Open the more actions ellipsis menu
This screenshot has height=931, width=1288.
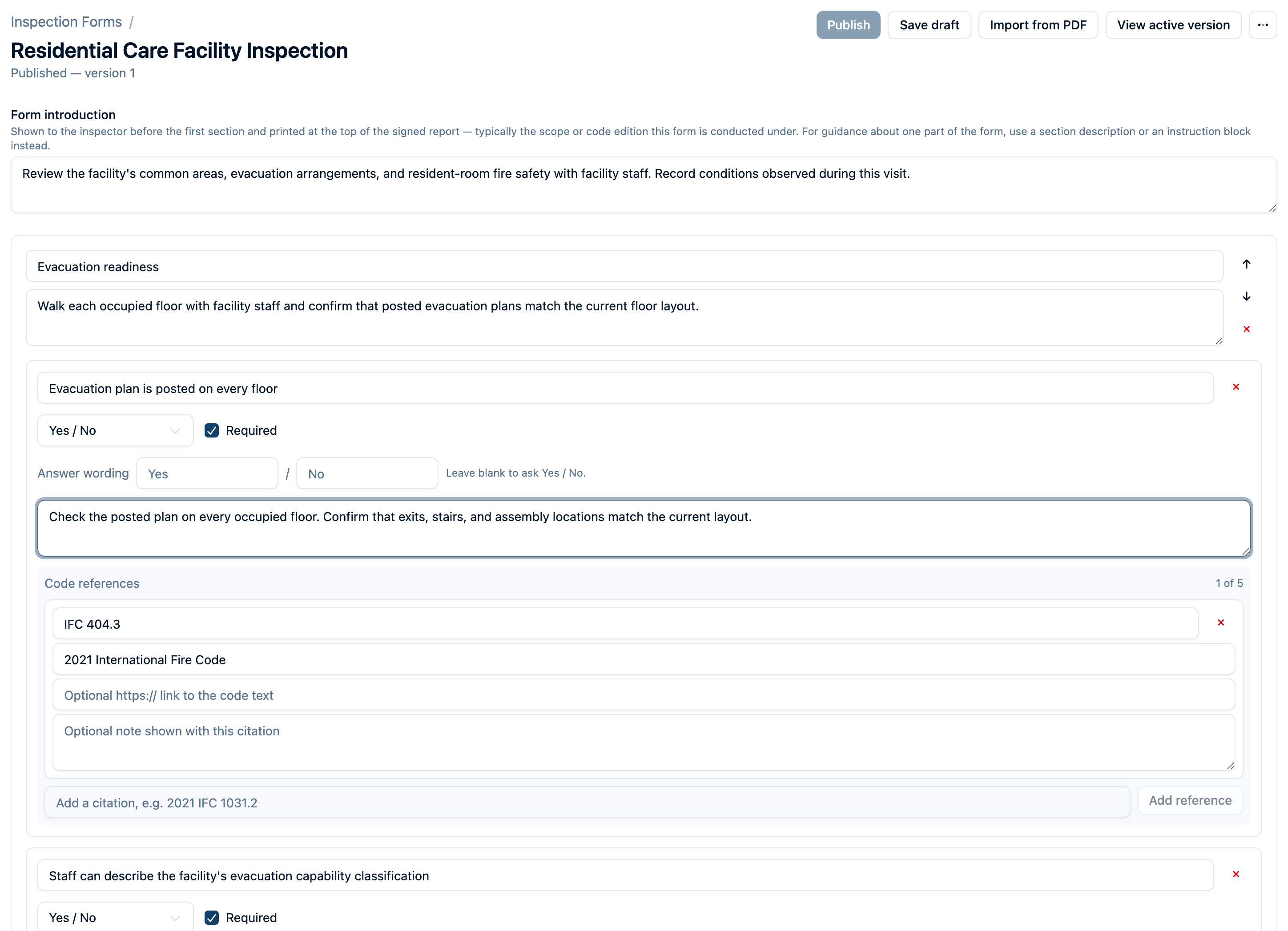coord(1263,25)
